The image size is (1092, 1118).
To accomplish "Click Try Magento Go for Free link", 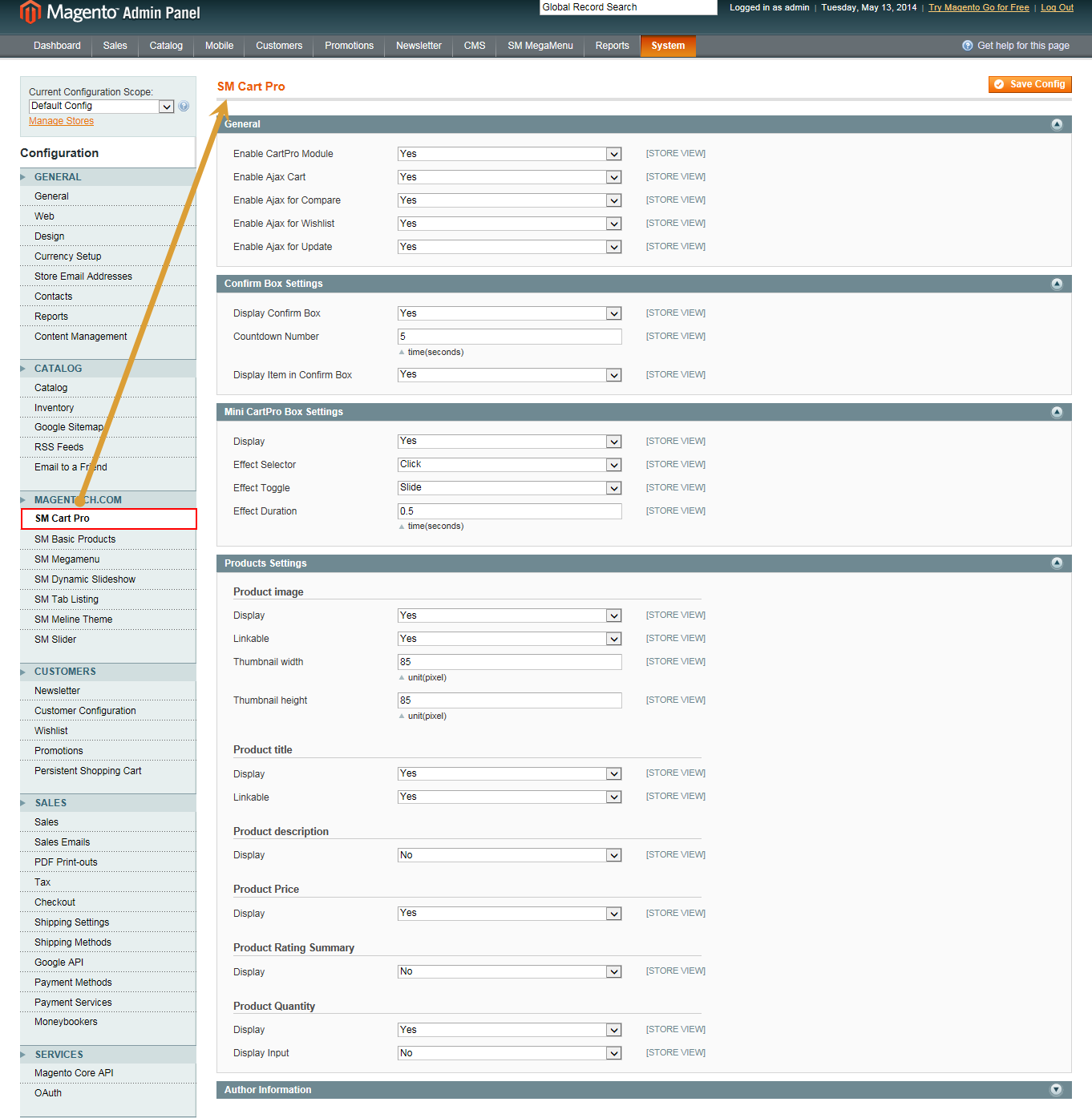I will click(978, 7).
